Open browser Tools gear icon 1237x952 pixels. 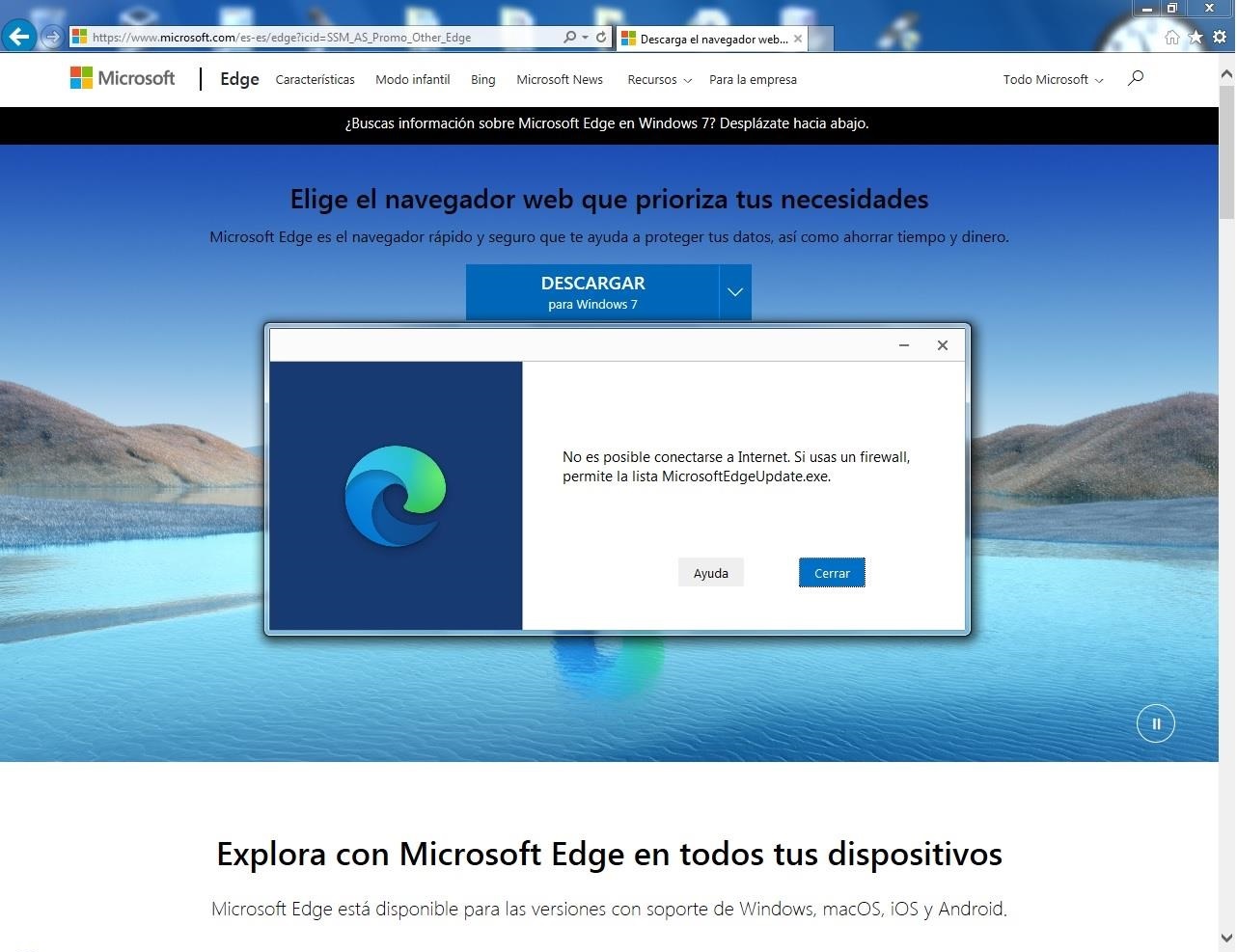(x=1221, y=37)
